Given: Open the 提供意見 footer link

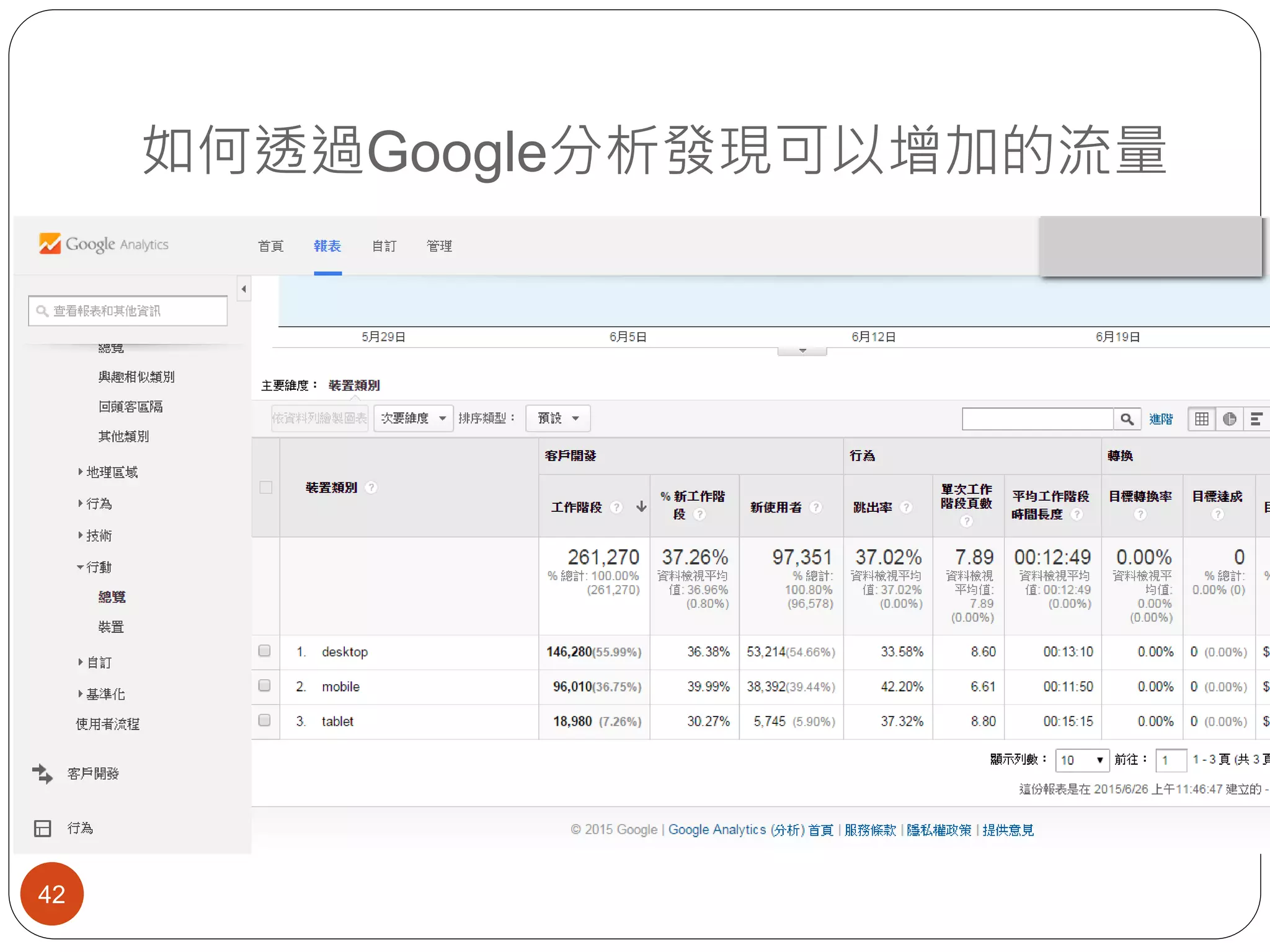Looking at the screenshot, I should click(1008, 830).
